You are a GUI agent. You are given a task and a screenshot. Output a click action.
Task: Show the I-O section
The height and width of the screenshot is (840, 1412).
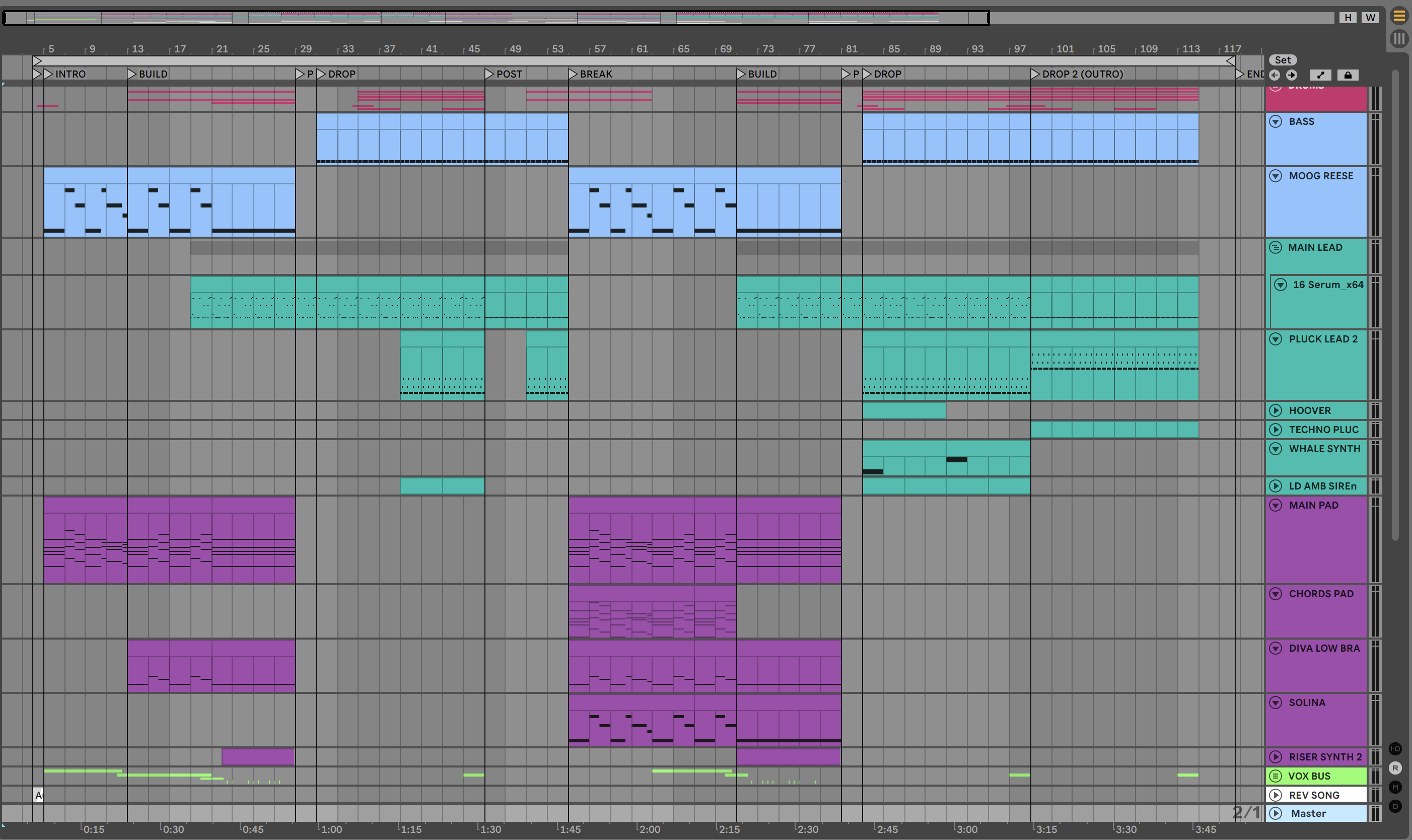(1395, 749)
